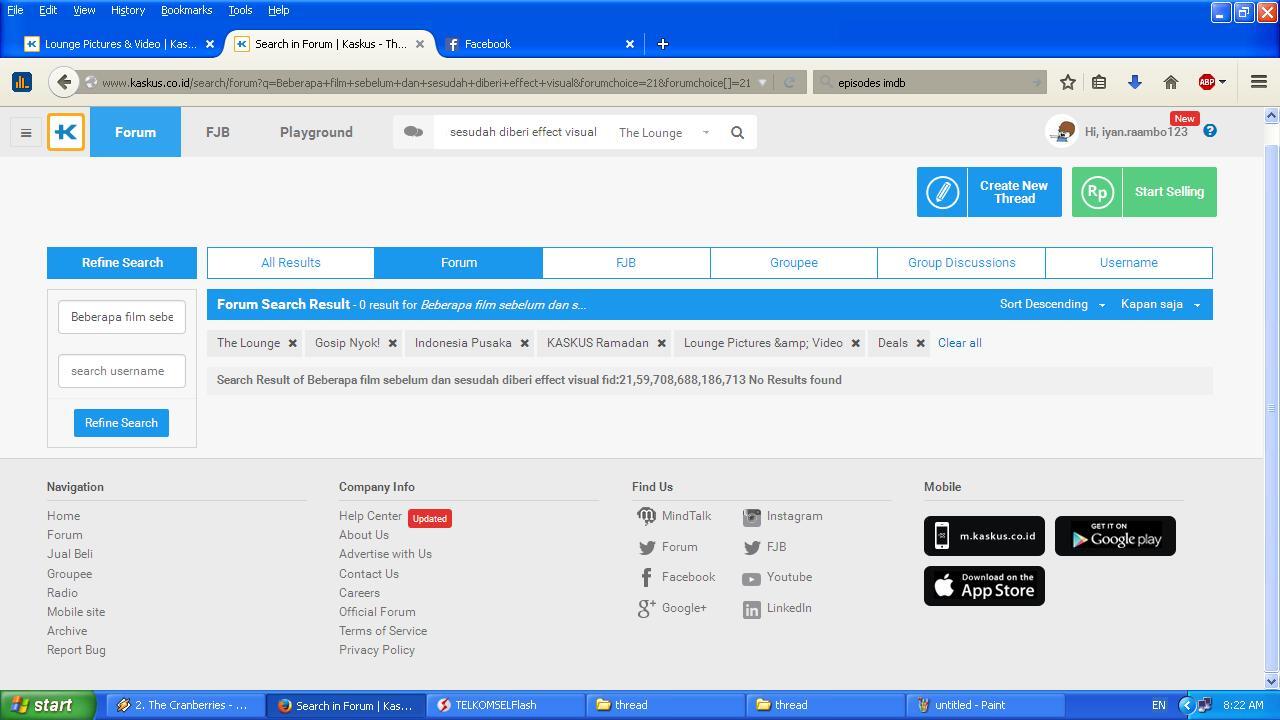Open the FJB navigation item

click(x=217, y=132)
